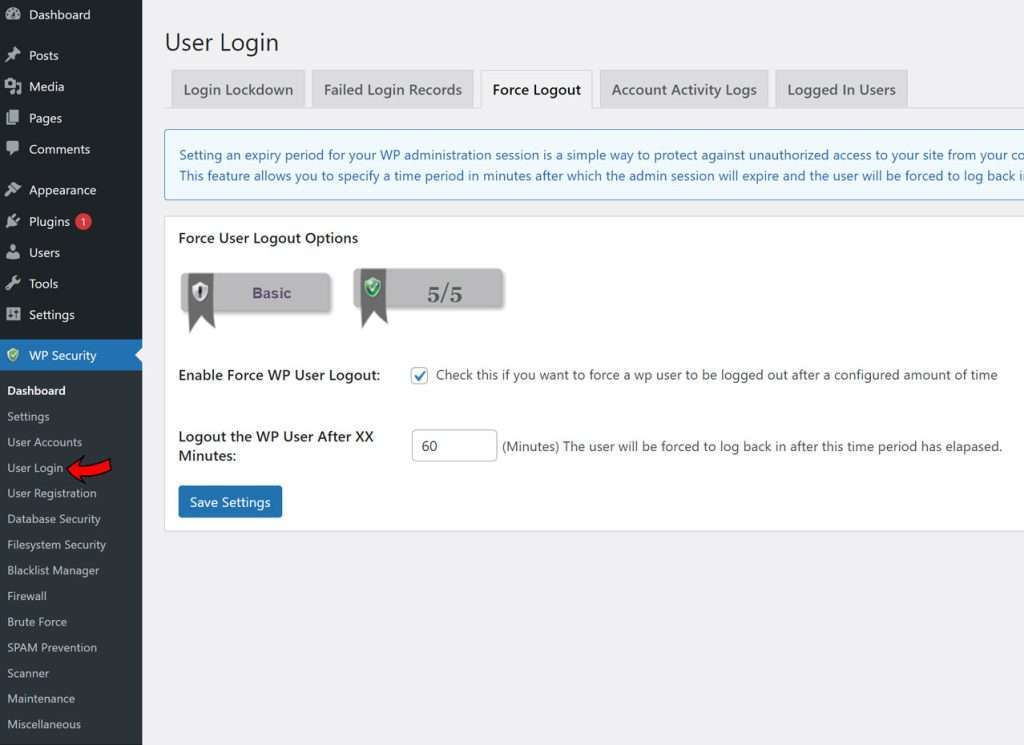Click the Comments speech bubble icon

coord(12,148)
